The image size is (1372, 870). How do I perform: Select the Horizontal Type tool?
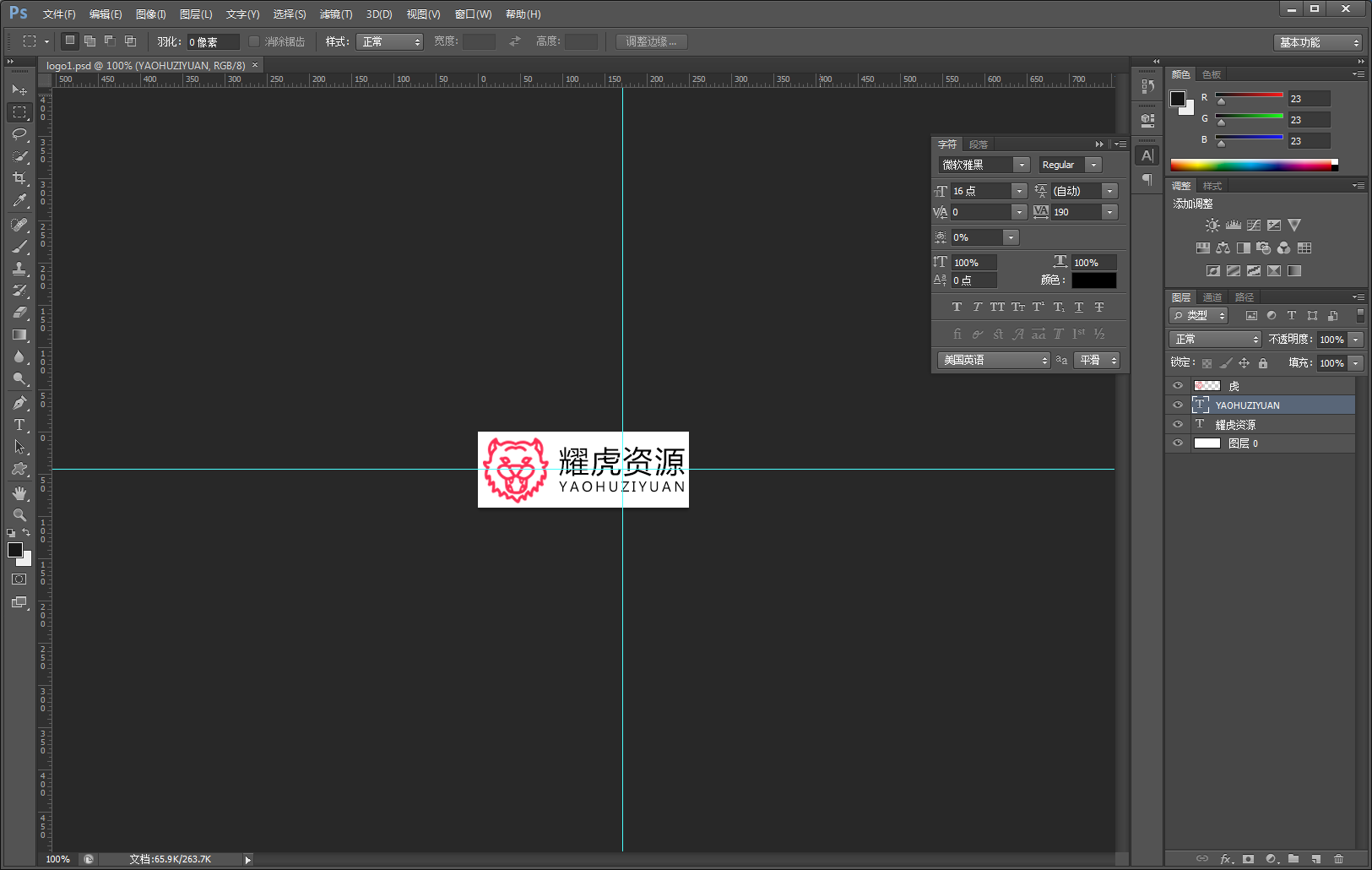[x=19, y=425]
